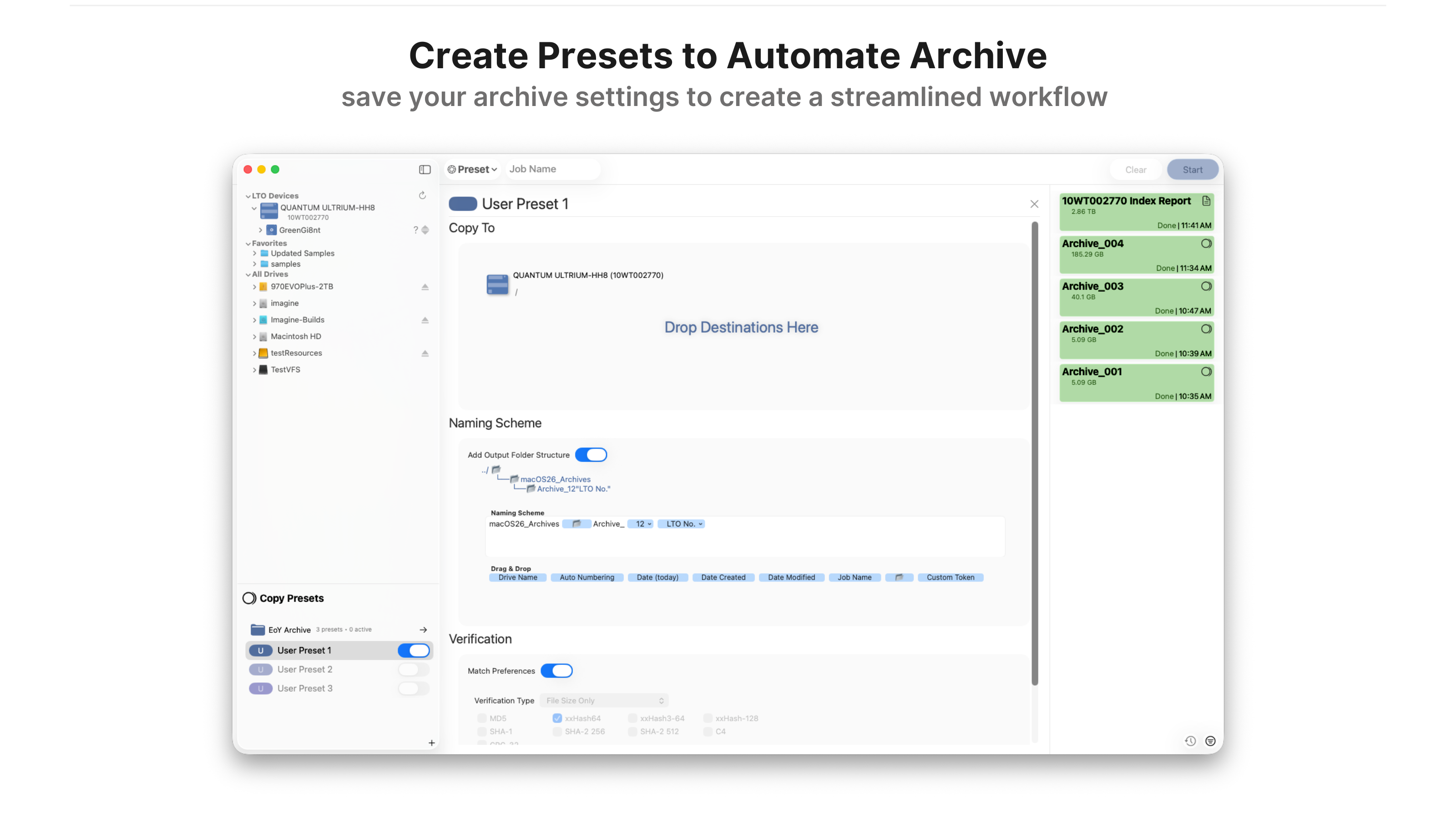This screenshot has height=819, width=1456.
Task: Click the history clock icon
Action: (1190, 741)
